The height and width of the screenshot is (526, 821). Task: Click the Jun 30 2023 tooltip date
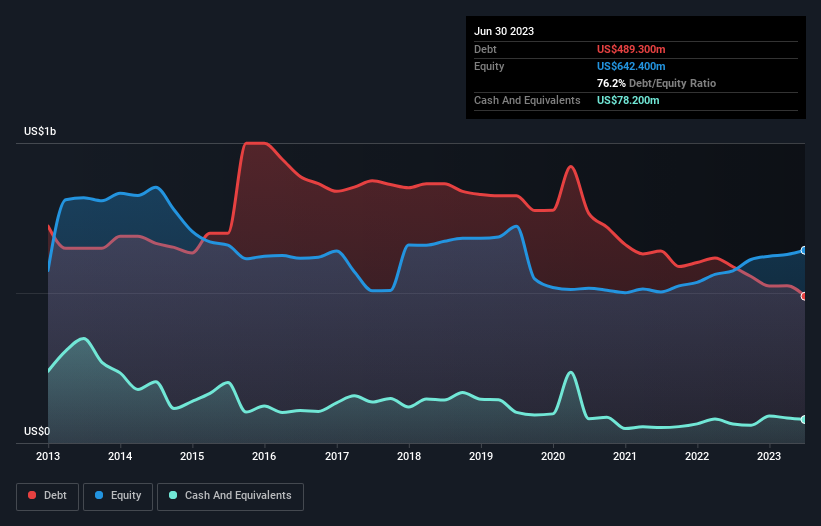click(x=504, y=31)
